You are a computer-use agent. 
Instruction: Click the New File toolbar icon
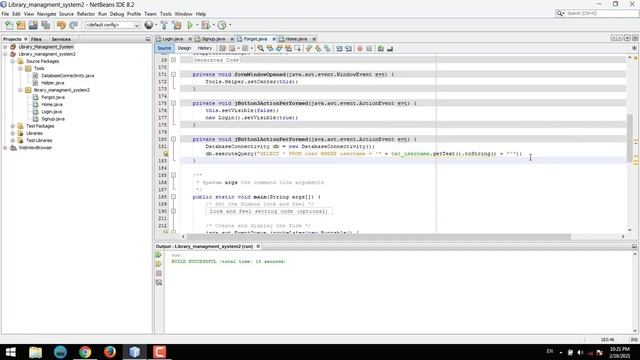point(9,25)
